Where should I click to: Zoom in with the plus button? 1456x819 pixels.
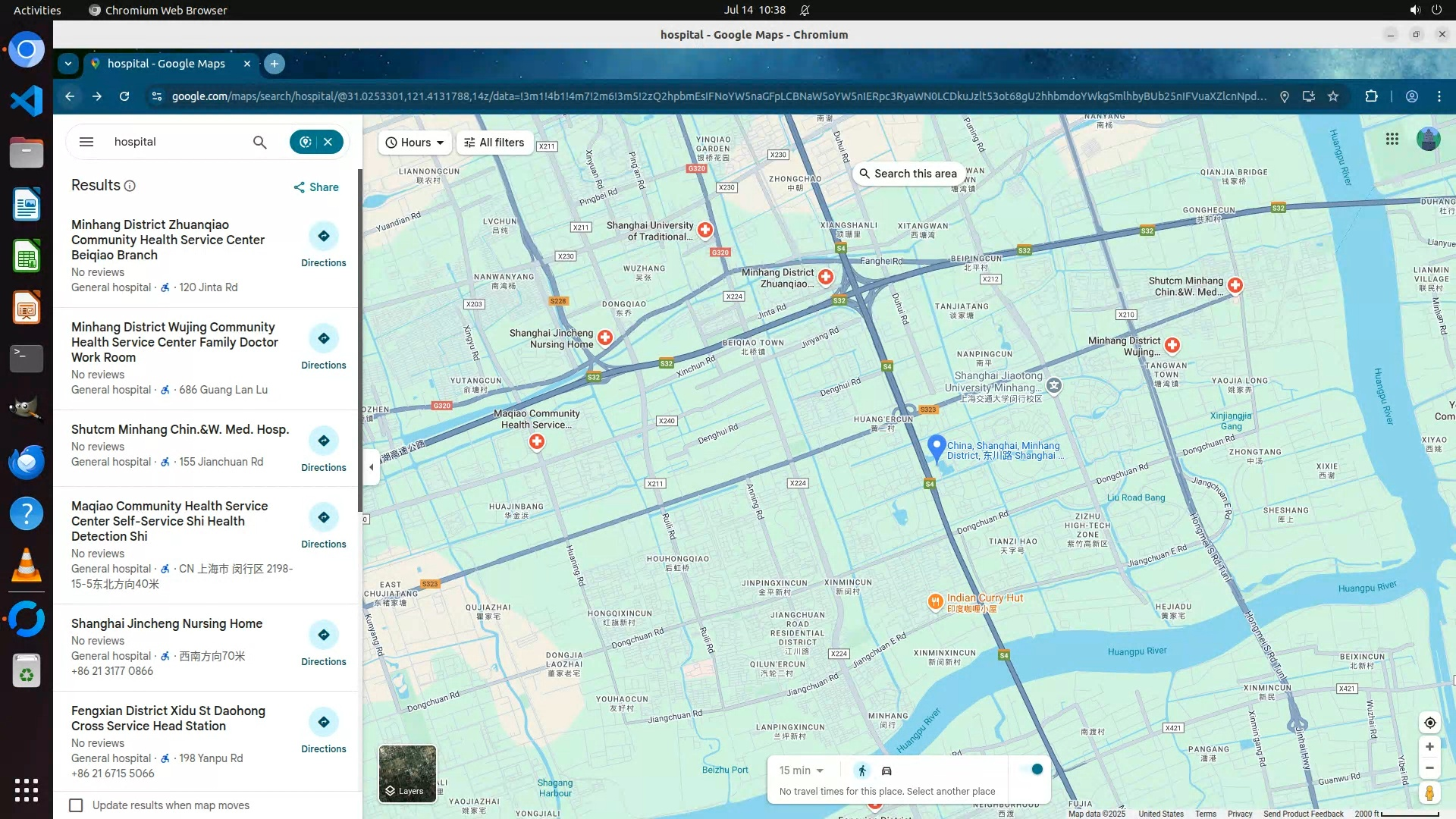tap(1429, 747)
